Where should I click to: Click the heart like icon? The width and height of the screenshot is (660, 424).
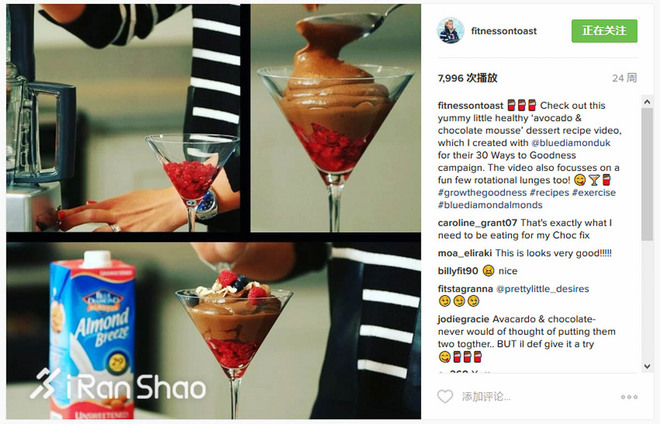[445, 396]
